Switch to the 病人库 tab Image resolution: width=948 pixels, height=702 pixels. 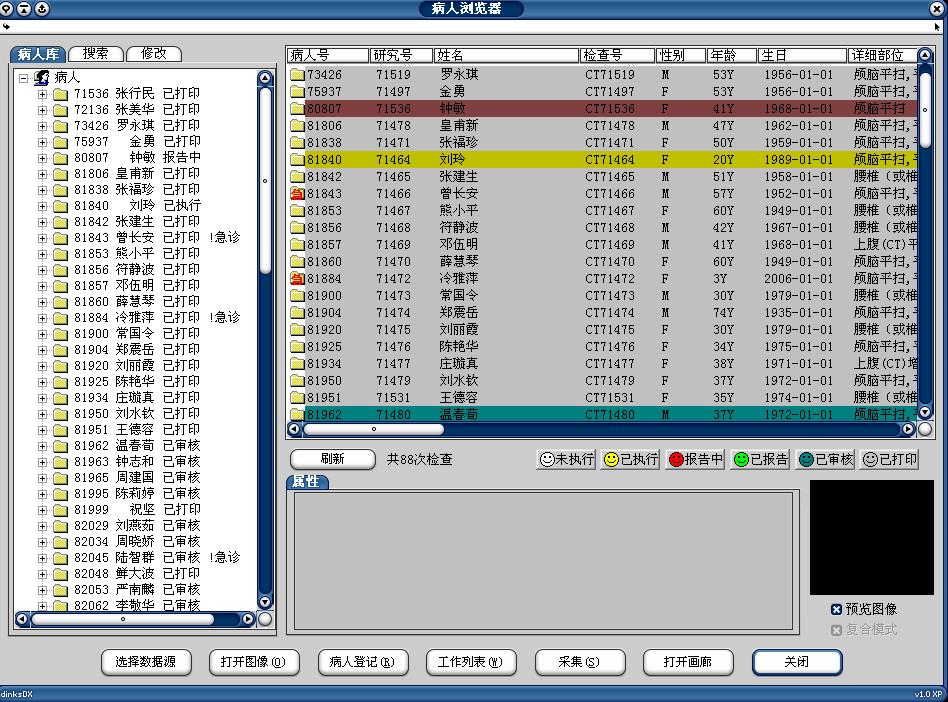tap(38, 54)
